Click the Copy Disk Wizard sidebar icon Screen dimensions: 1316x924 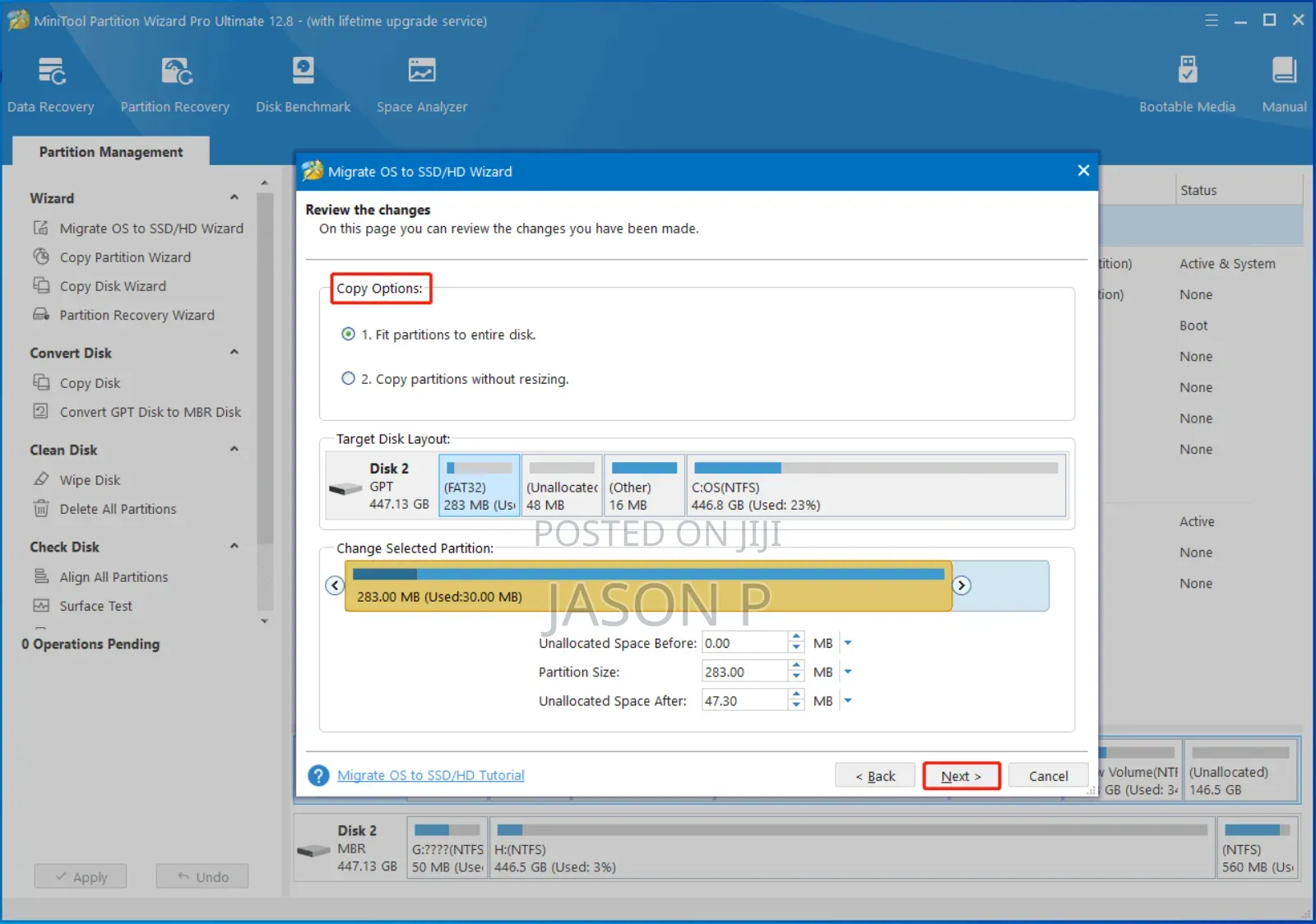pyautogui.click(x=40, y=285)
